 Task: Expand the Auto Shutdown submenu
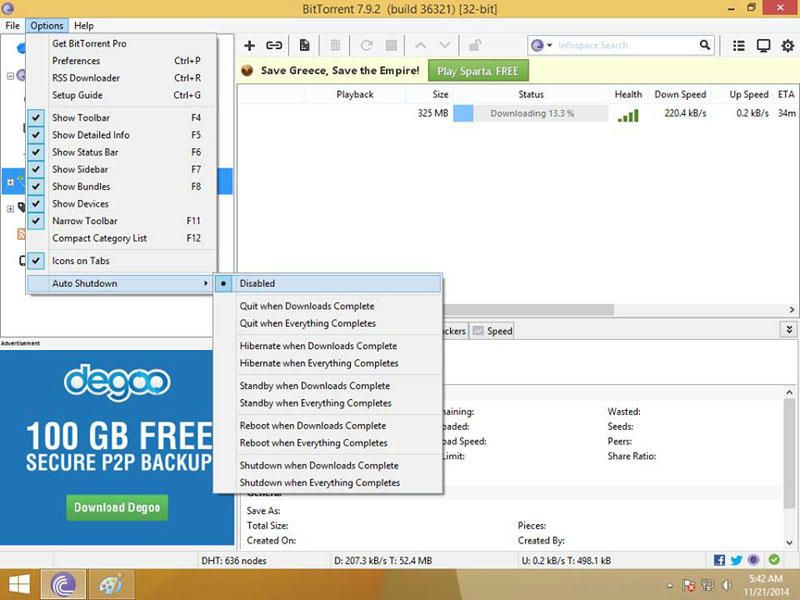pos(121,284)
